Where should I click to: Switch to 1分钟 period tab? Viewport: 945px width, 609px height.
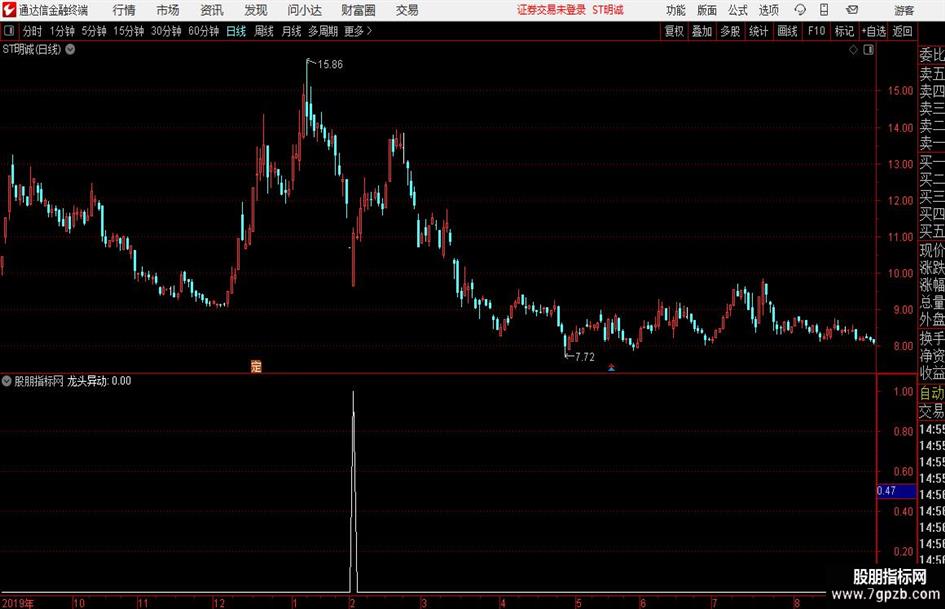click(x=61, y=31)
